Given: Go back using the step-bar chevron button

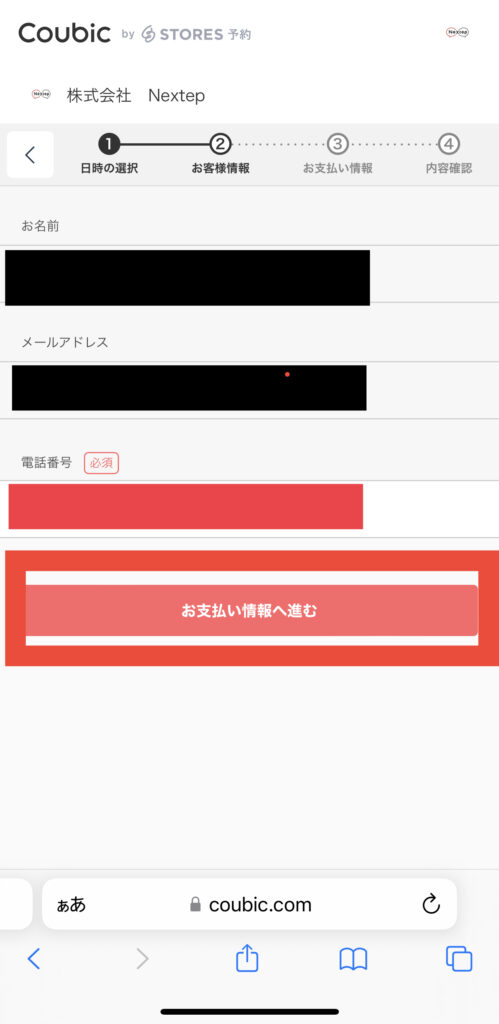Looking at the screenshot, I should coord(30,155).
